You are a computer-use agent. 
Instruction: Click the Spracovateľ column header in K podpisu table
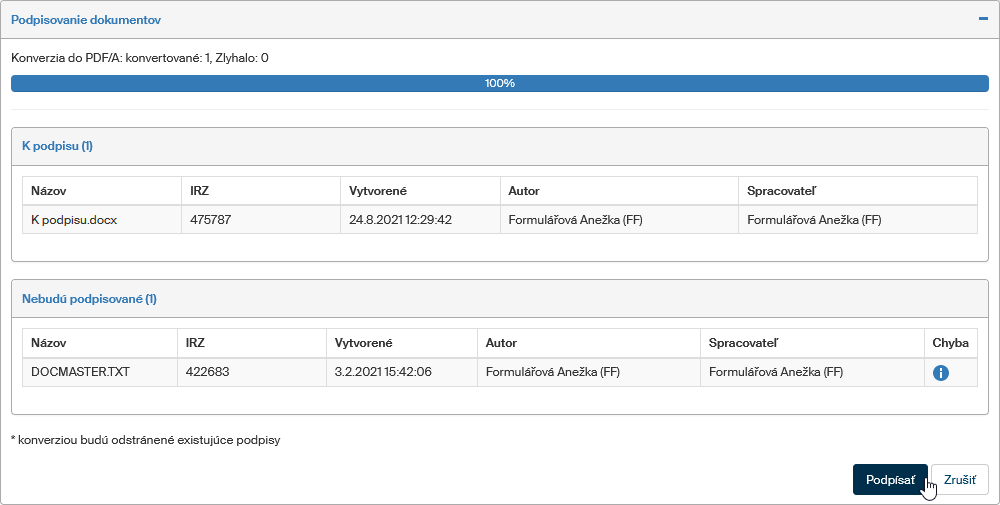pyautogui.click(x=782, y=190)
